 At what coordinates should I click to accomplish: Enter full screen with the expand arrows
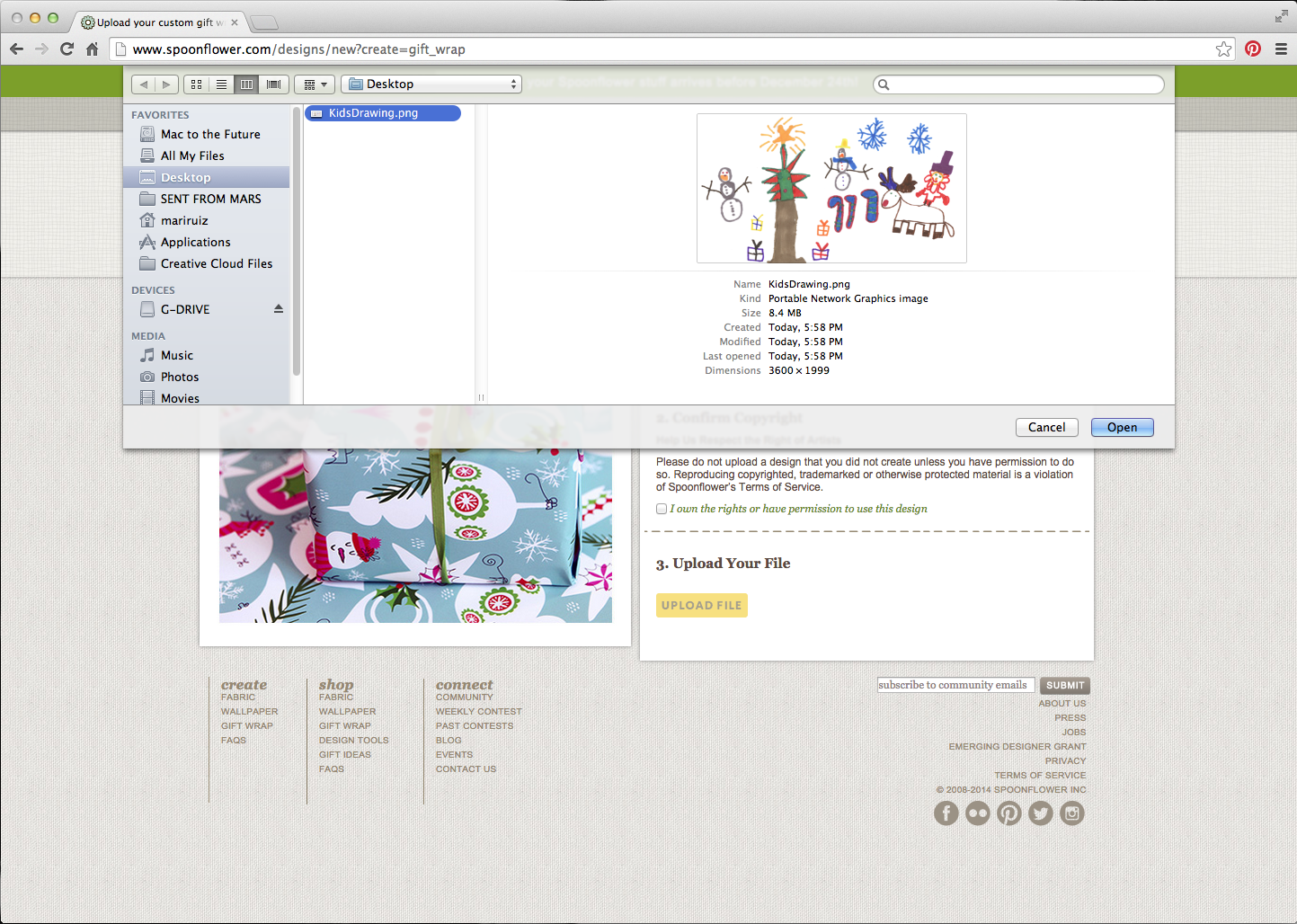[x=1281, y=16]
